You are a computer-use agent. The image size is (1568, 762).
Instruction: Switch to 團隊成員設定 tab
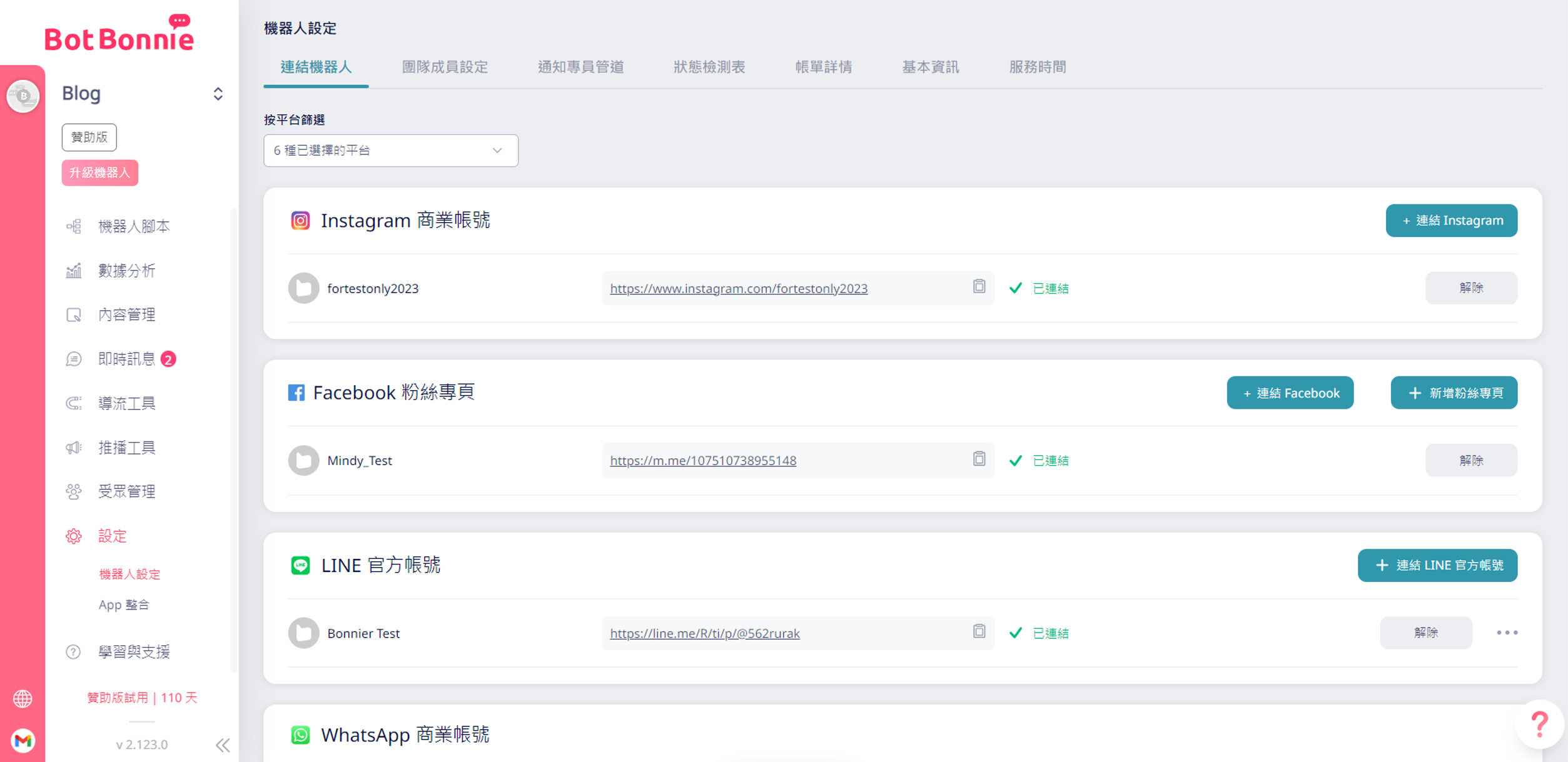click(445, 67)
